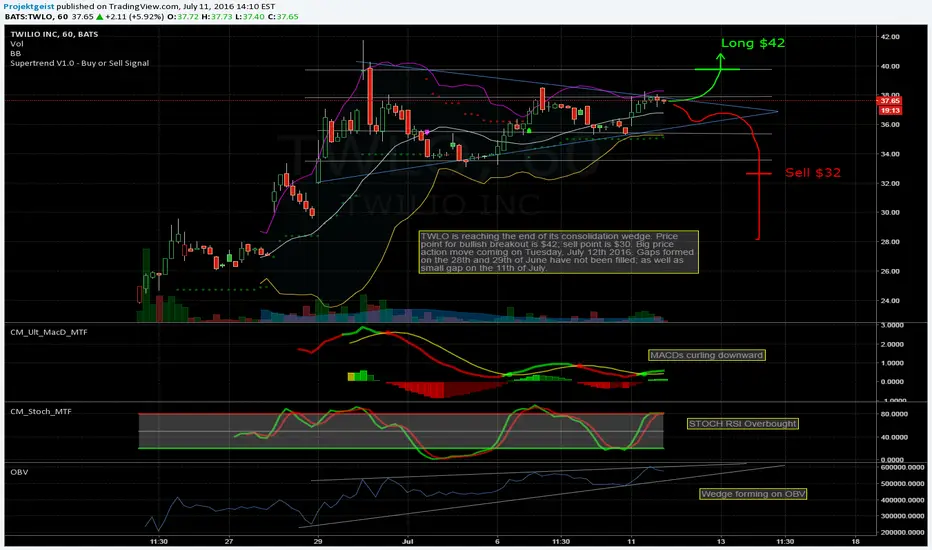The width and height of the screenshot is (932, 550).
Task: Click 200000.0000 on the OBV axis
Action: [902, 533]
